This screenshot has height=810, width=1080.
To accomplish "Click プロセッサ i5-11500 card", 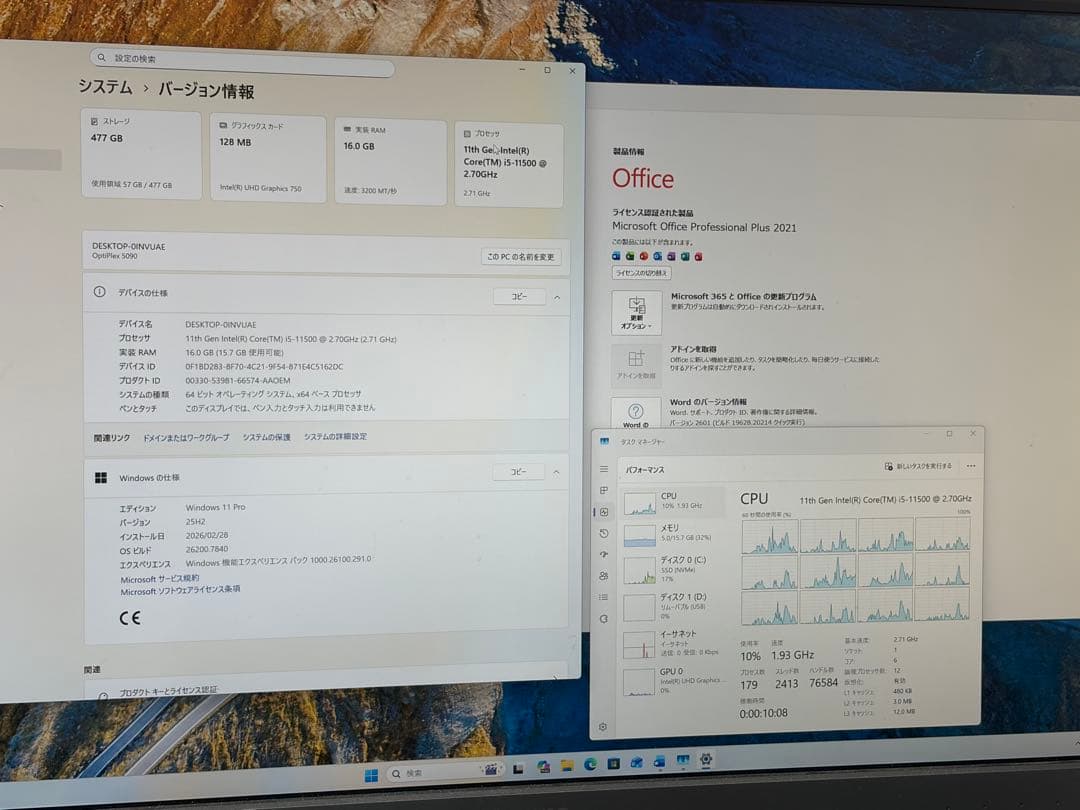I will point(509,165).
